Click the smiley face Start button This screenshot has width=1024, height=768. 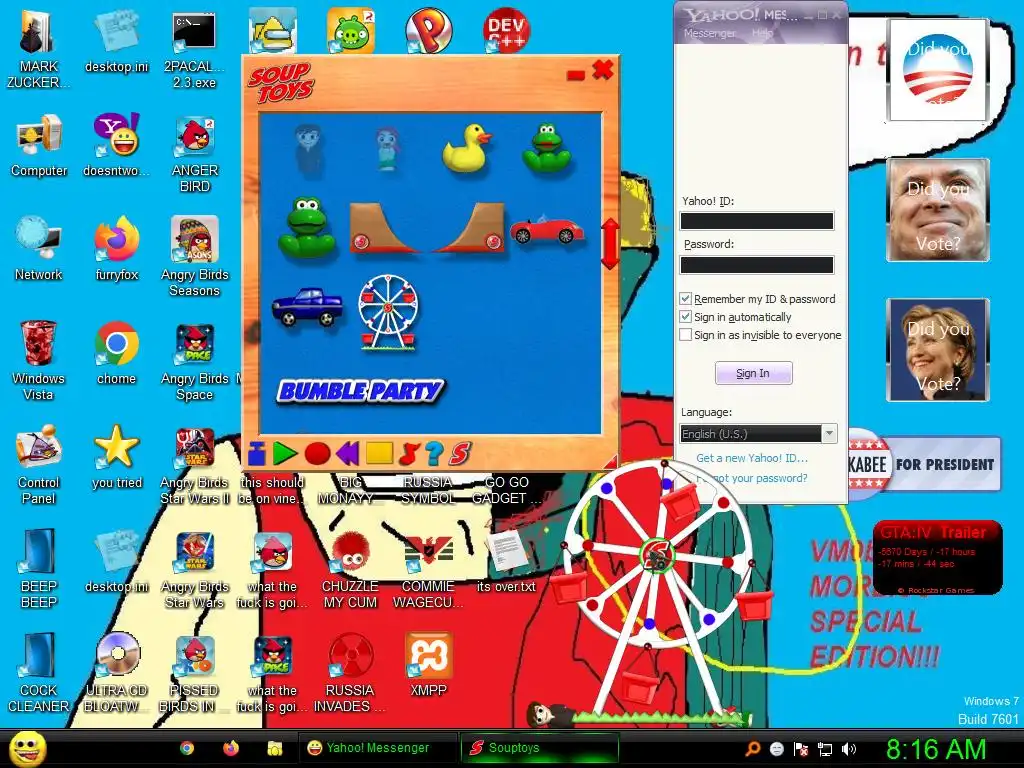(x=27, y=748)
